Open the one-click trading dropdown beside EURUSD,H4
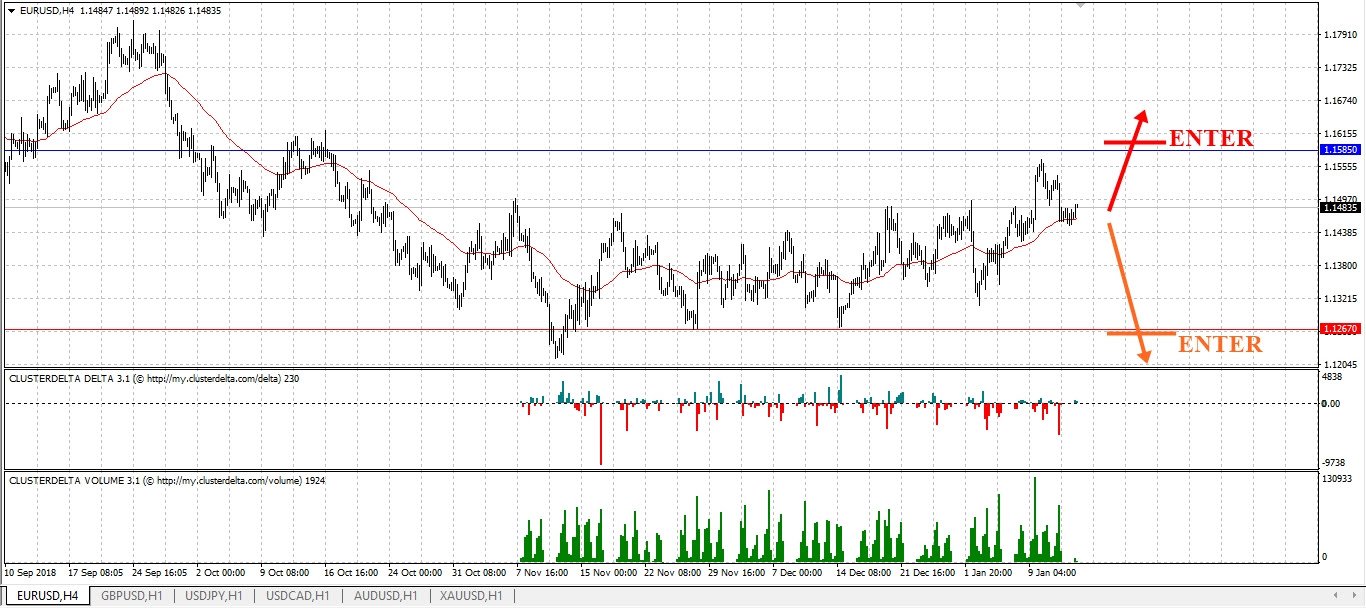The height and width of the screenshot is (608, 1366). [10, 10]
